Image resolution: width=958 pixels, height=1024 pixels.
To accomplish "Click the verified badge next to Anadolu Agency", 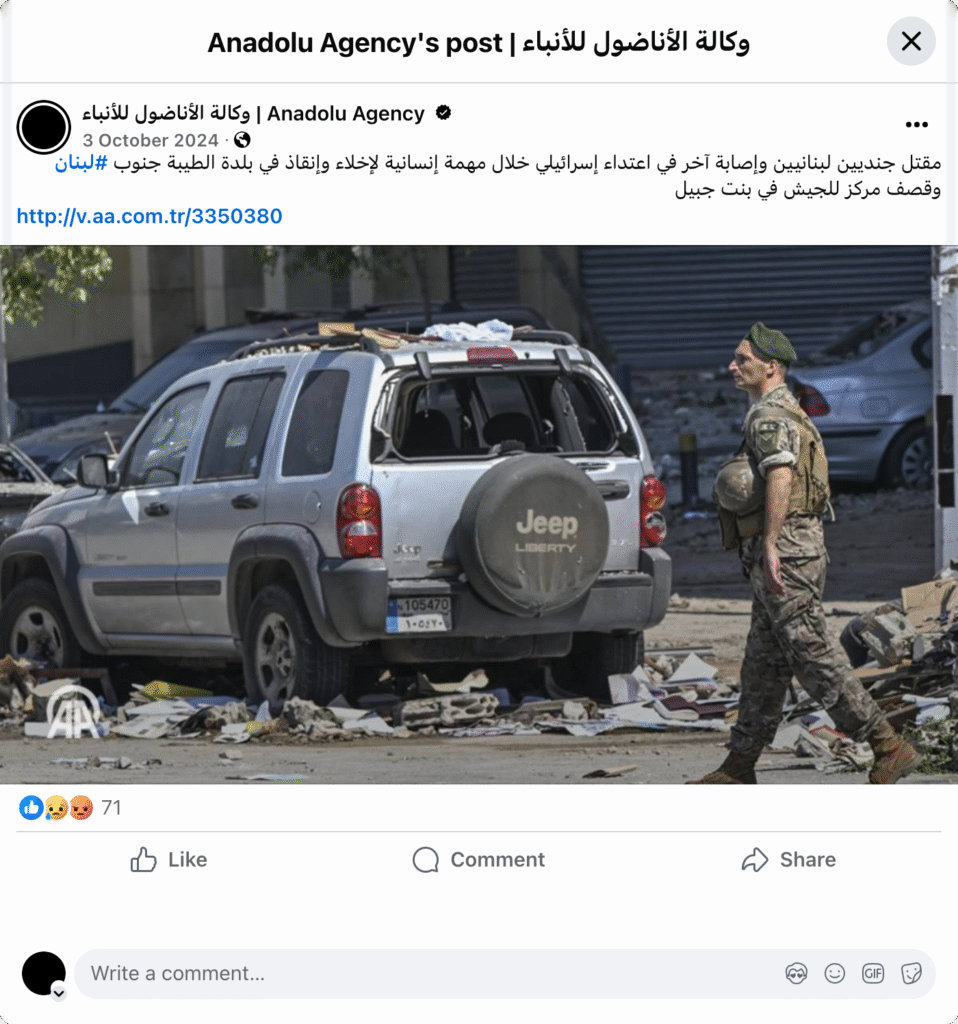I will click(443, 113).
